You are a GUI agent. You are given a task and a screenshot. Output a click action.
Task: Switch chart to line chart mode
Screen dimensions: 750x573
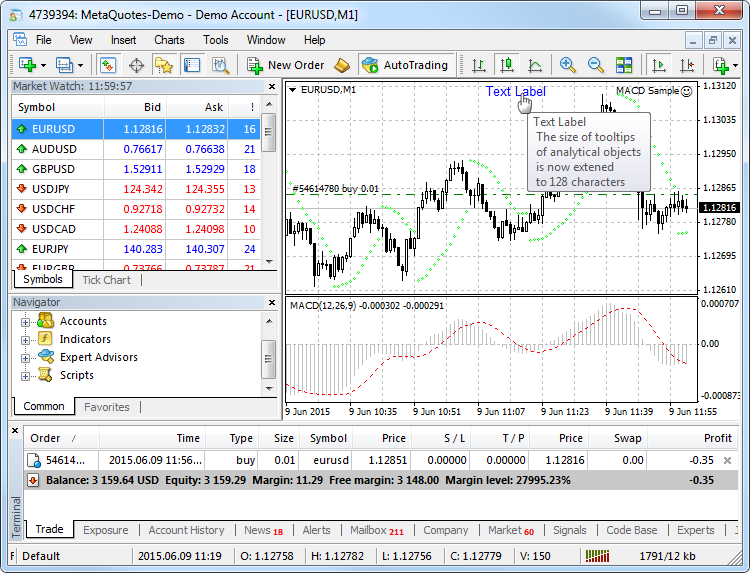535,65
